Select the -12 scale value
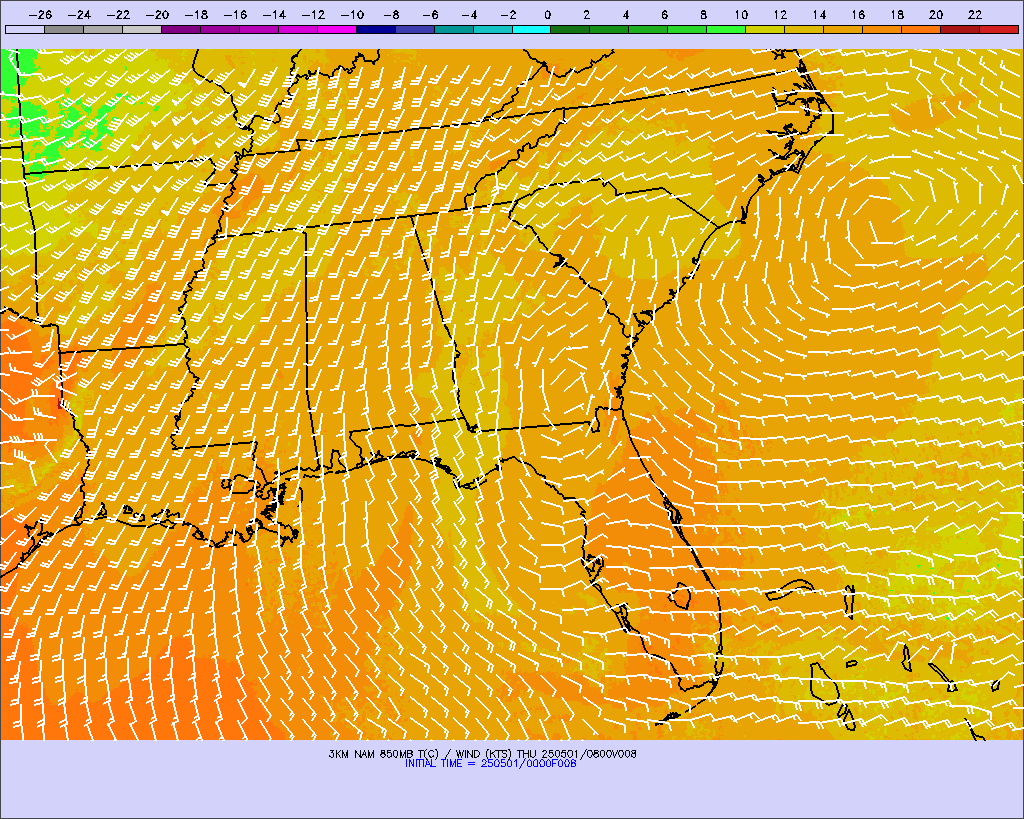 [313, 14]
